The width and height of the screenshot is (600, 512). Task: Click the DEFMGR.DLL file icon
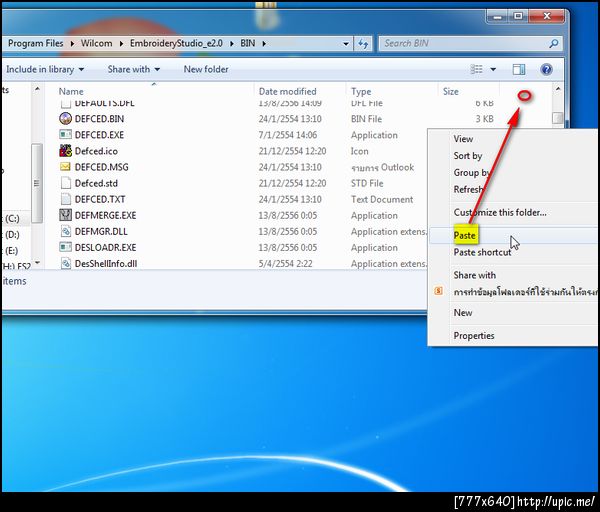(66, 231)
